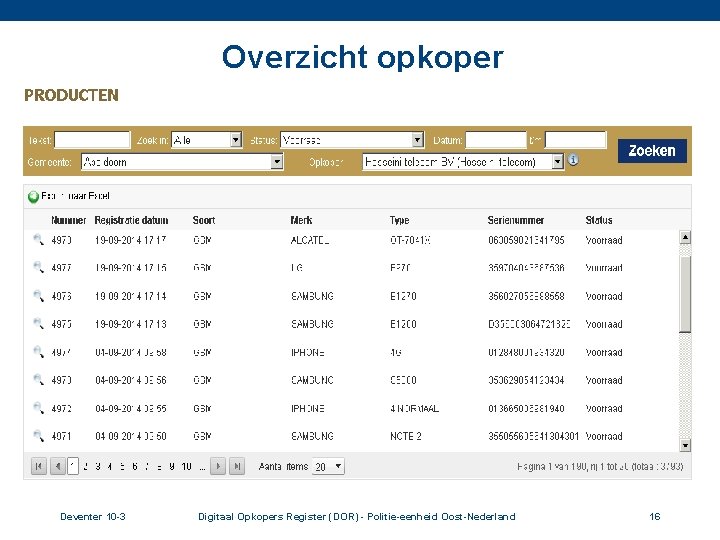The width and height of the screenshot is (720, 540).
Task: Click the vertical scrollbar thumb of the table
Action: pyautogui.click(x=685, y=294)
